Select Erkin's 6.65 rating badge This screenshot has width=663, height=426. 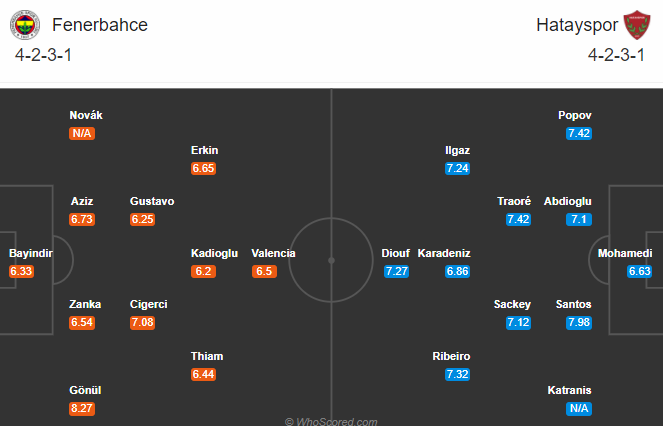coord(203,168)
